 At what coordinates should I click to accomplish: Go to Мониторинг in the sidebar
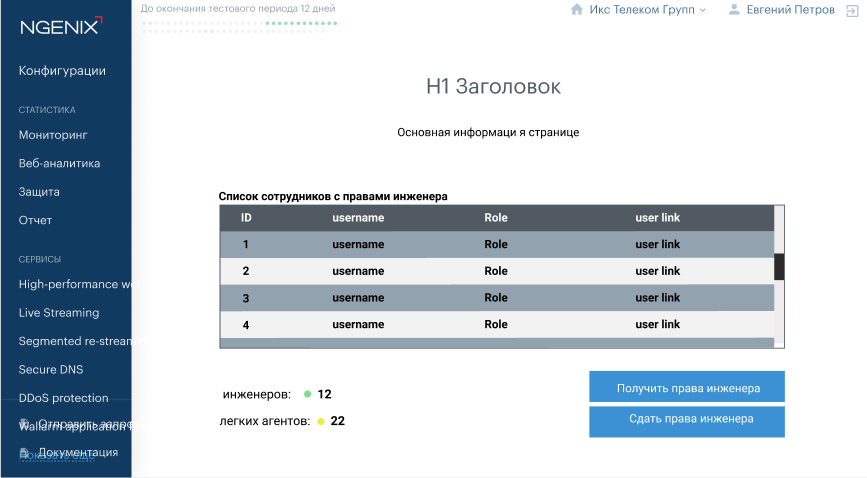[x=53, y=135]
